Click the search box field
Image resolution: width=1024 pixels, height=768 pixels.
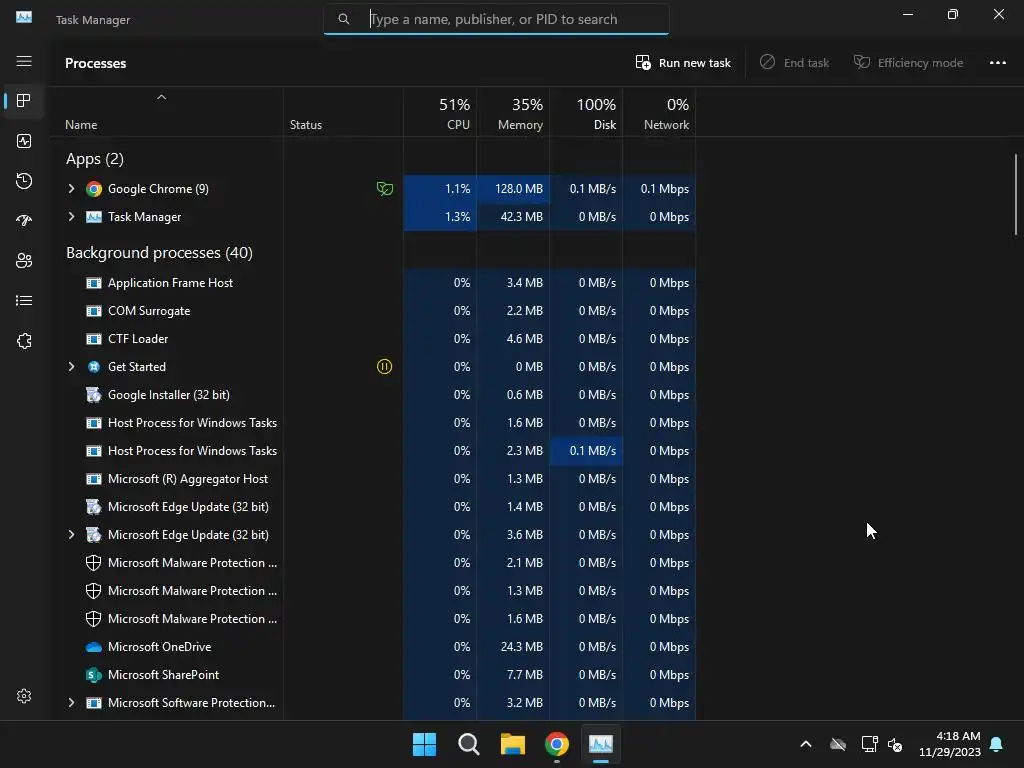pos(496,19)
